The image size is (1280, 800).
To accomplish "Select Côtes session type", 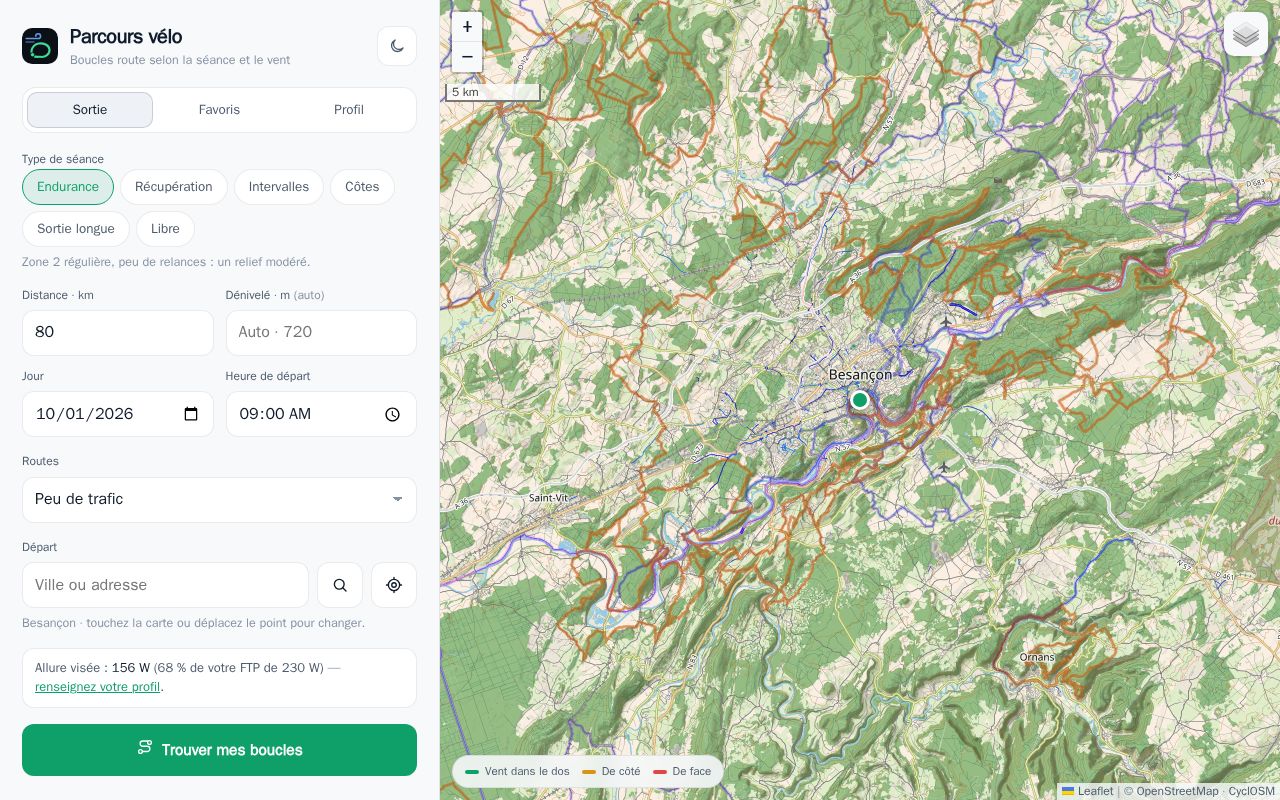I will [x=362, y=187].
